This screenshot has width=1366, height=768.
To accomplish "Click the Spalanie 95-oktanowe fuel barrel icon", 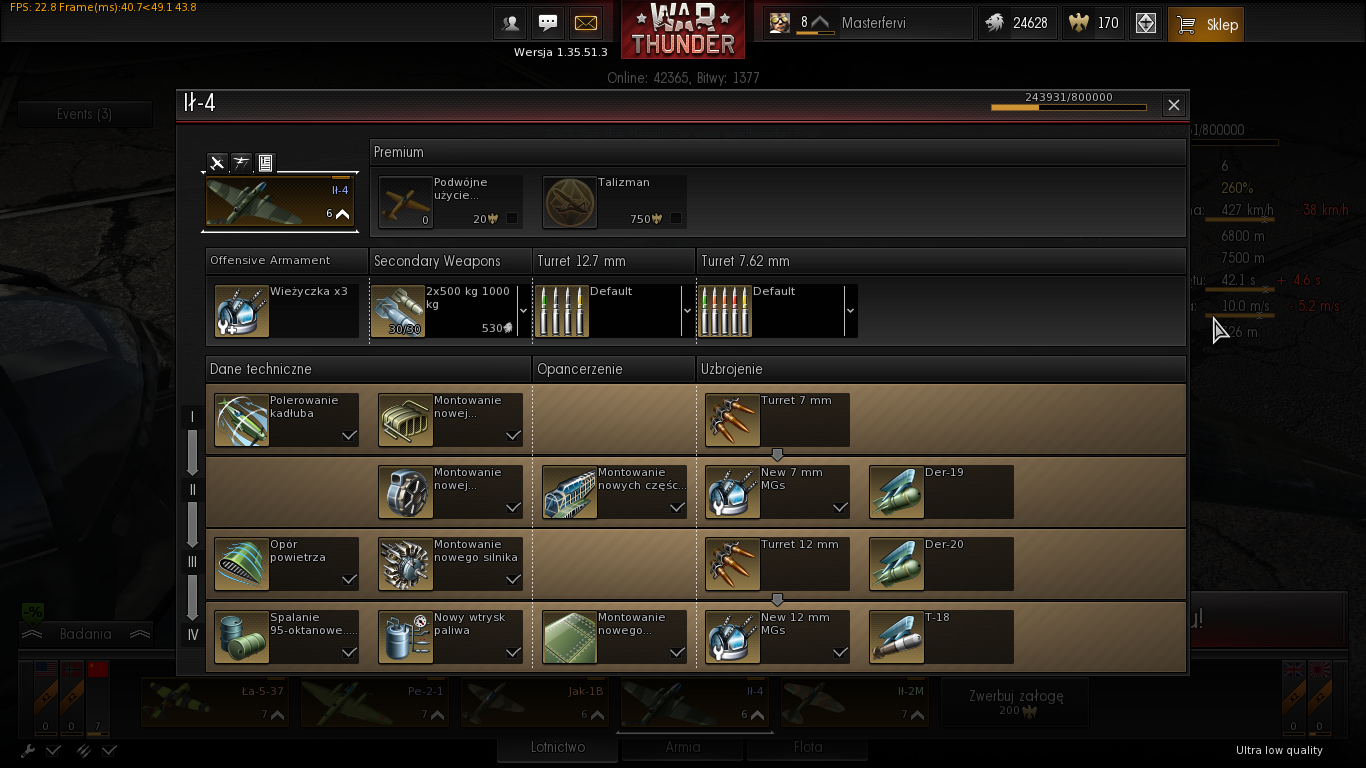I will pos(242,638).
